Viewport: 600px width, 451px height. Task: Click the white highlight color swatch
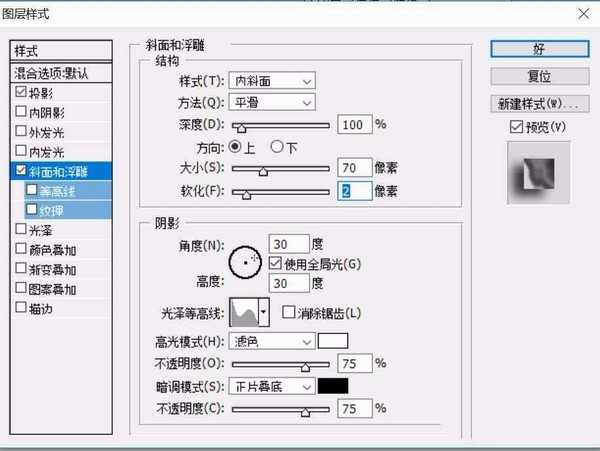(332, 342)
